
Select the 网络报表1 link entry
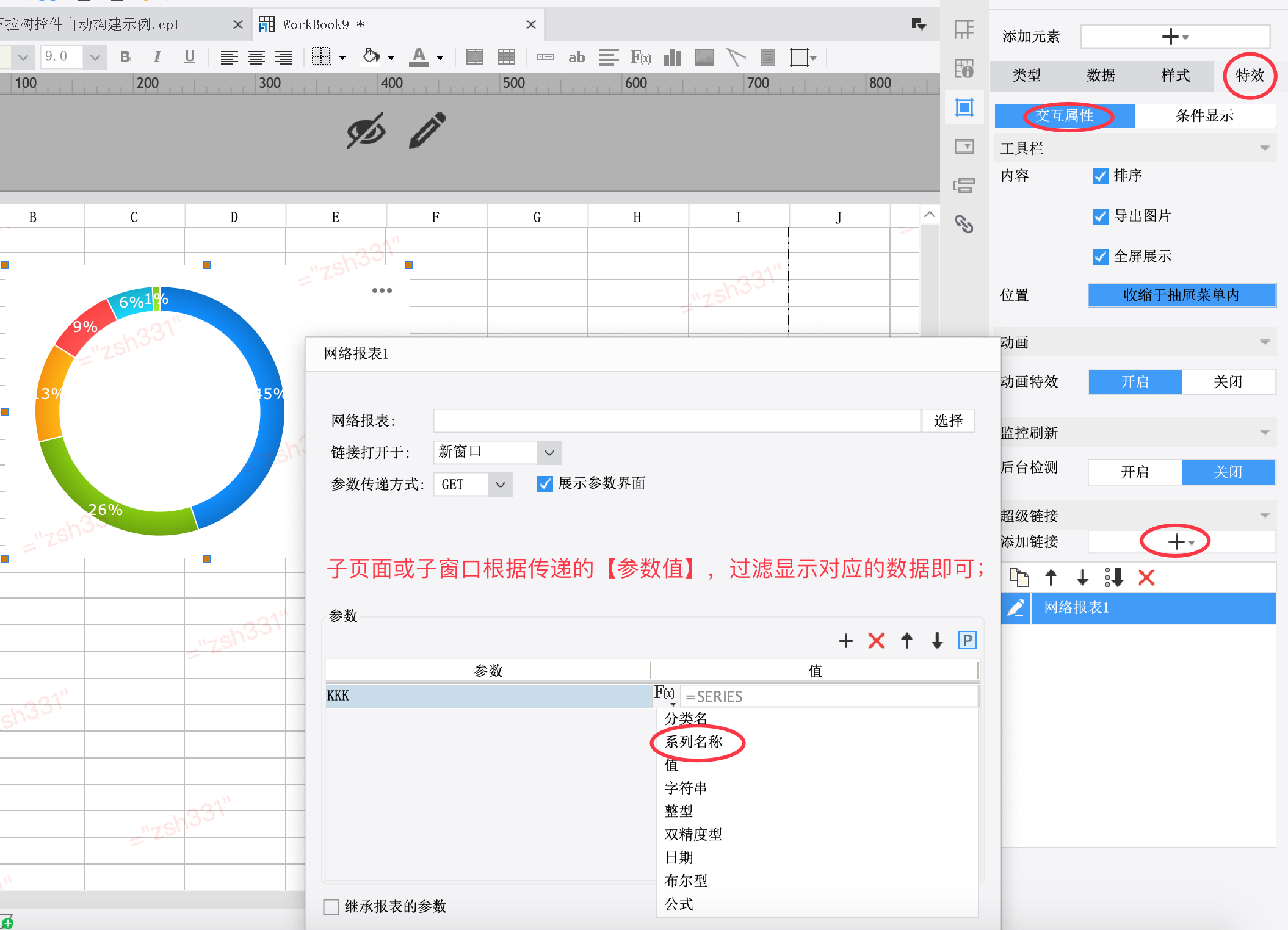(x=1153, y=608)
